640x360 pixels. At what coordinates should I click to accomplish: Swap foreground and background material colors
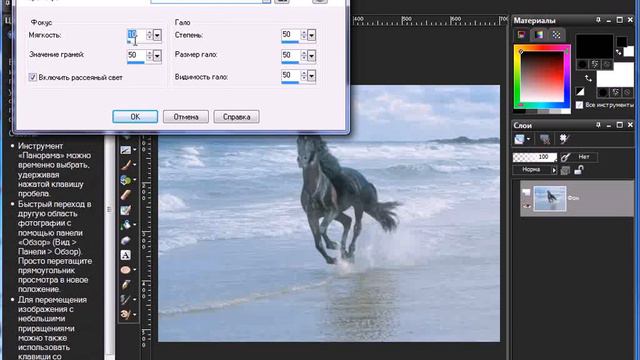pyautogui.click(x=588, y=78)
